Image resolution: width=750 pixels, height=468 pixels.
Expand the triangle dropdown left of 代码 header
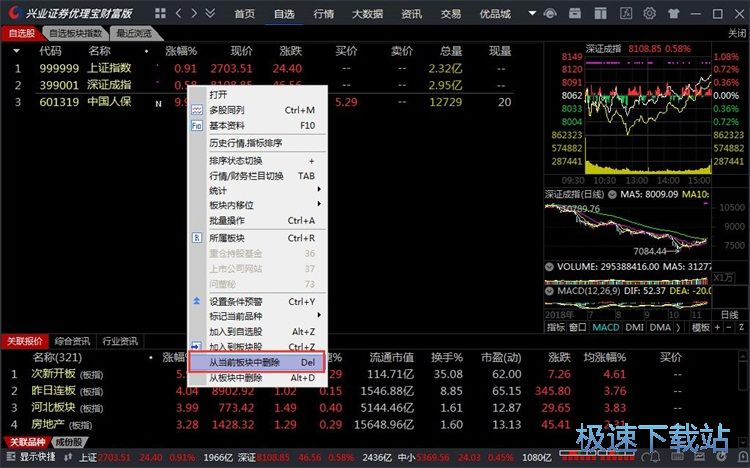(17, 51)
